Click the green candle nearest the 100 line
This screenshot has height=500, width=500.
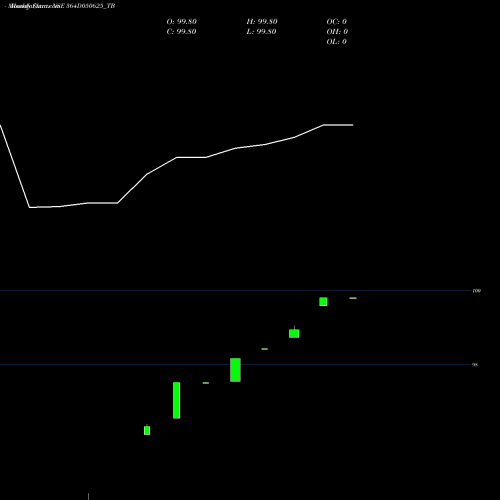[x=323, y=302]
